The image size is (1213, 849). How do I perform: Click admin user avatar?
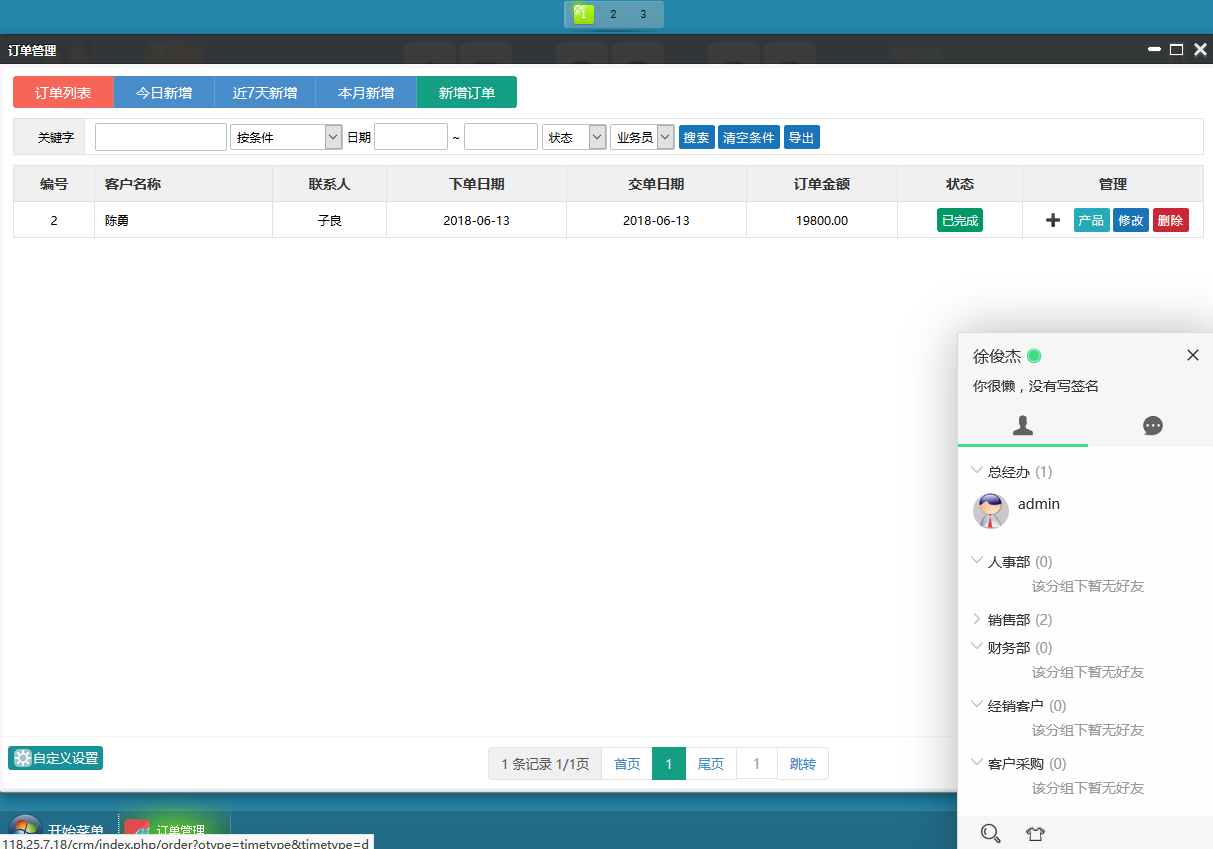pyautogui.click(x=990, y=511)
